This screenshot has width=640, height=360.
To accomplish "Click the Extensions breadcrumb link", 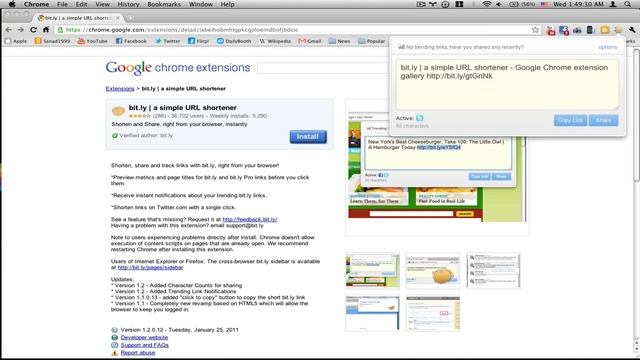I will tap(120, 89).
